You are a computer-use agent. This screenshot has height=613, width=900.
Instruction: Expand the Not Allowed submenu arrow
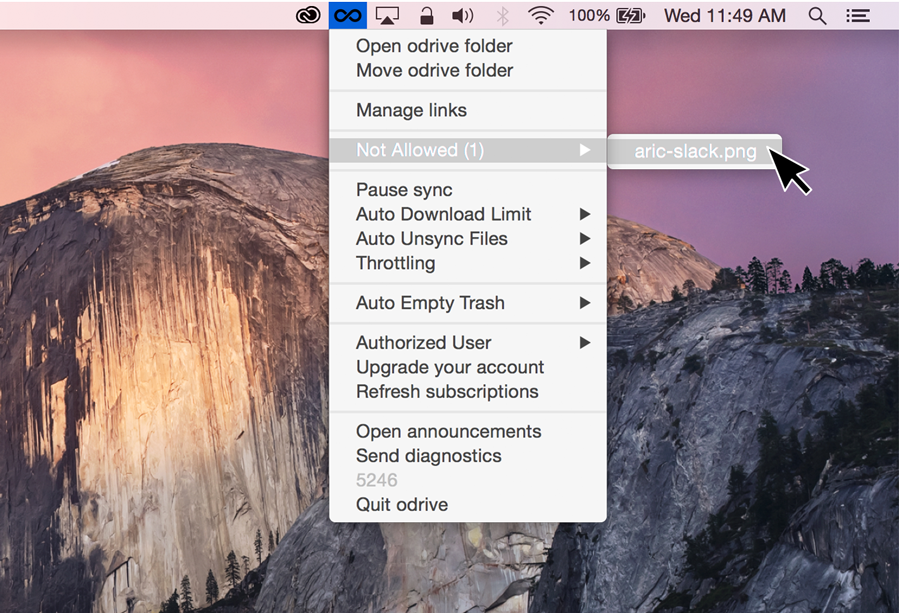(585, 150)
